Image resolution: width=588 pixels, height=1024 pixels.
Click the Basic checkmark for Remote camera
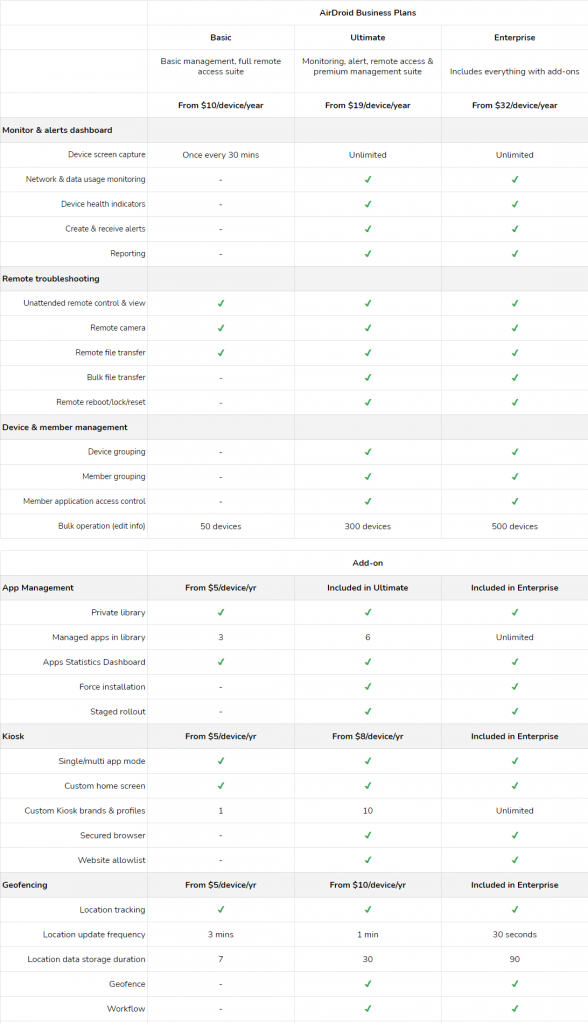coord(221,328)
